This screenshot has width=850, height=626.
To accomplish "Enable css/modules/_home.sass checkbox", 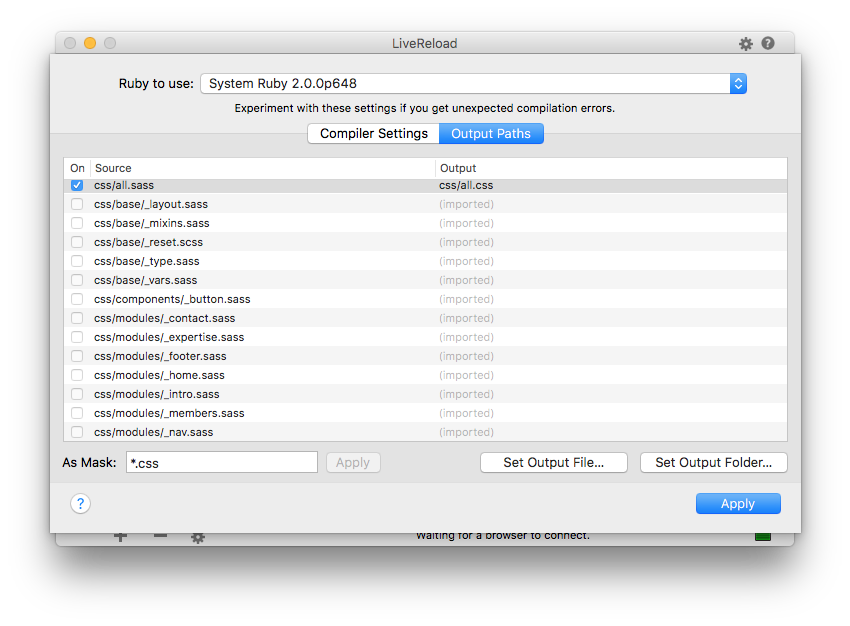I will 77,375.
